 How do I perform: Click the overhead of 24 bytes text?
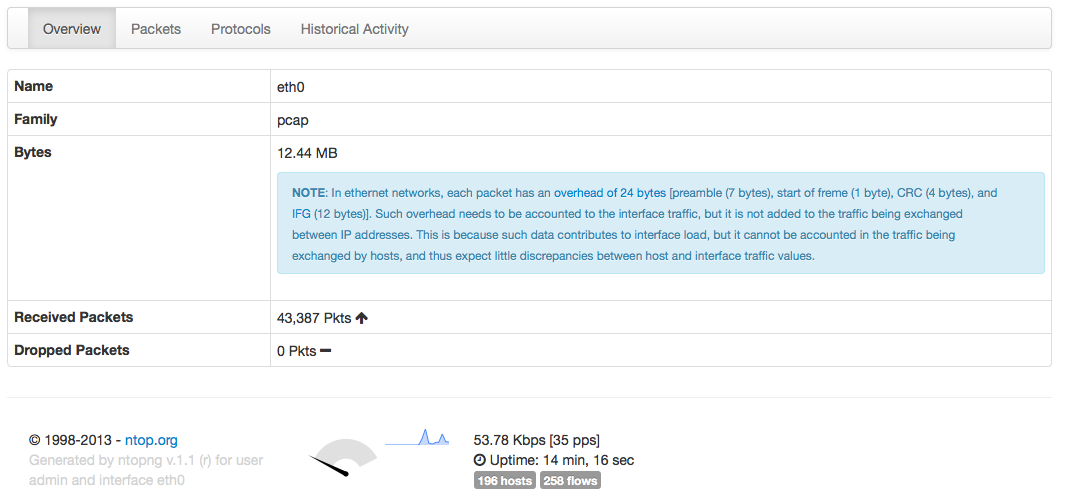[610, 193]
